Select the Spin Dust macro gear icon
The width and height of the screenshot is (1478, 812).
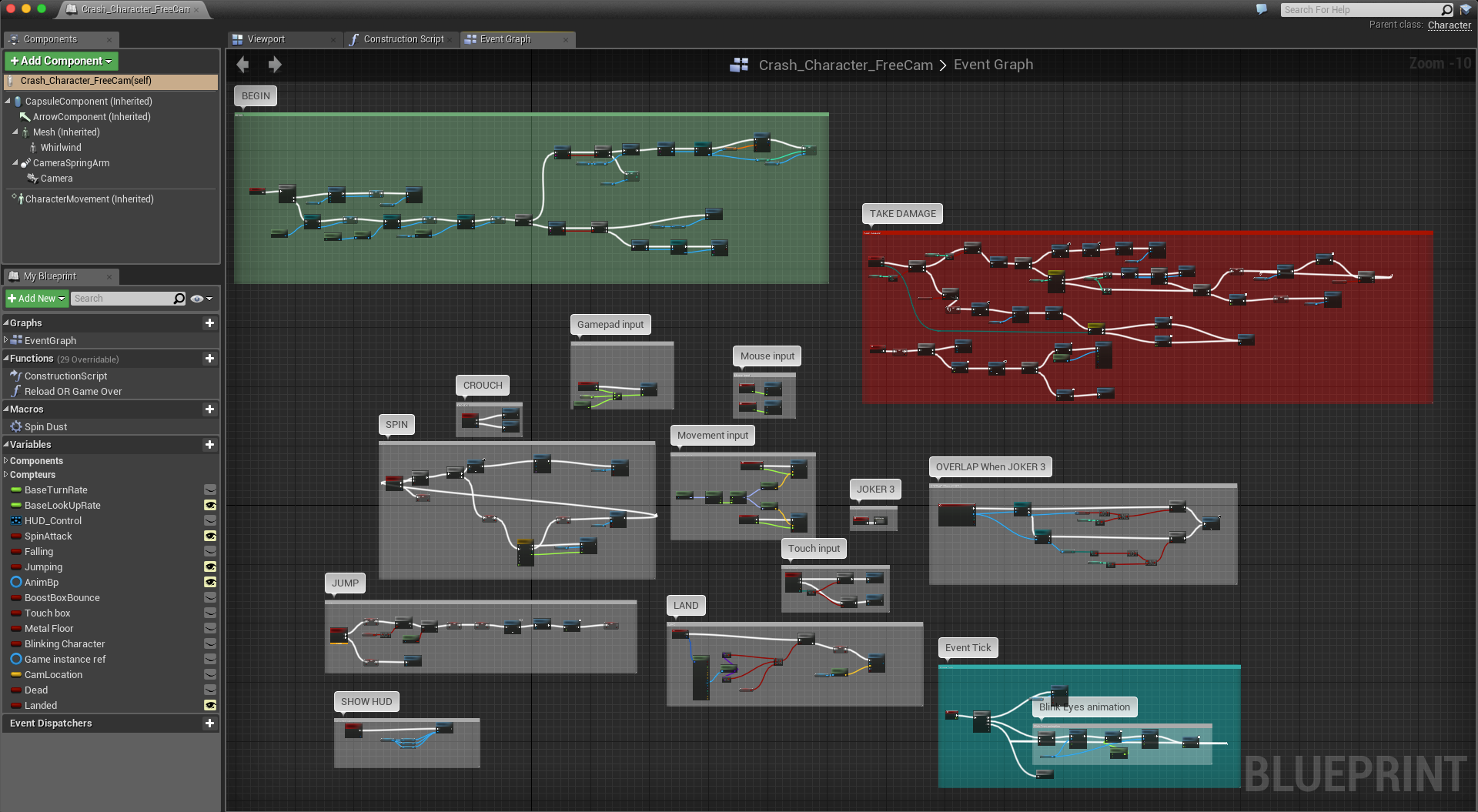tap(16, 426)
